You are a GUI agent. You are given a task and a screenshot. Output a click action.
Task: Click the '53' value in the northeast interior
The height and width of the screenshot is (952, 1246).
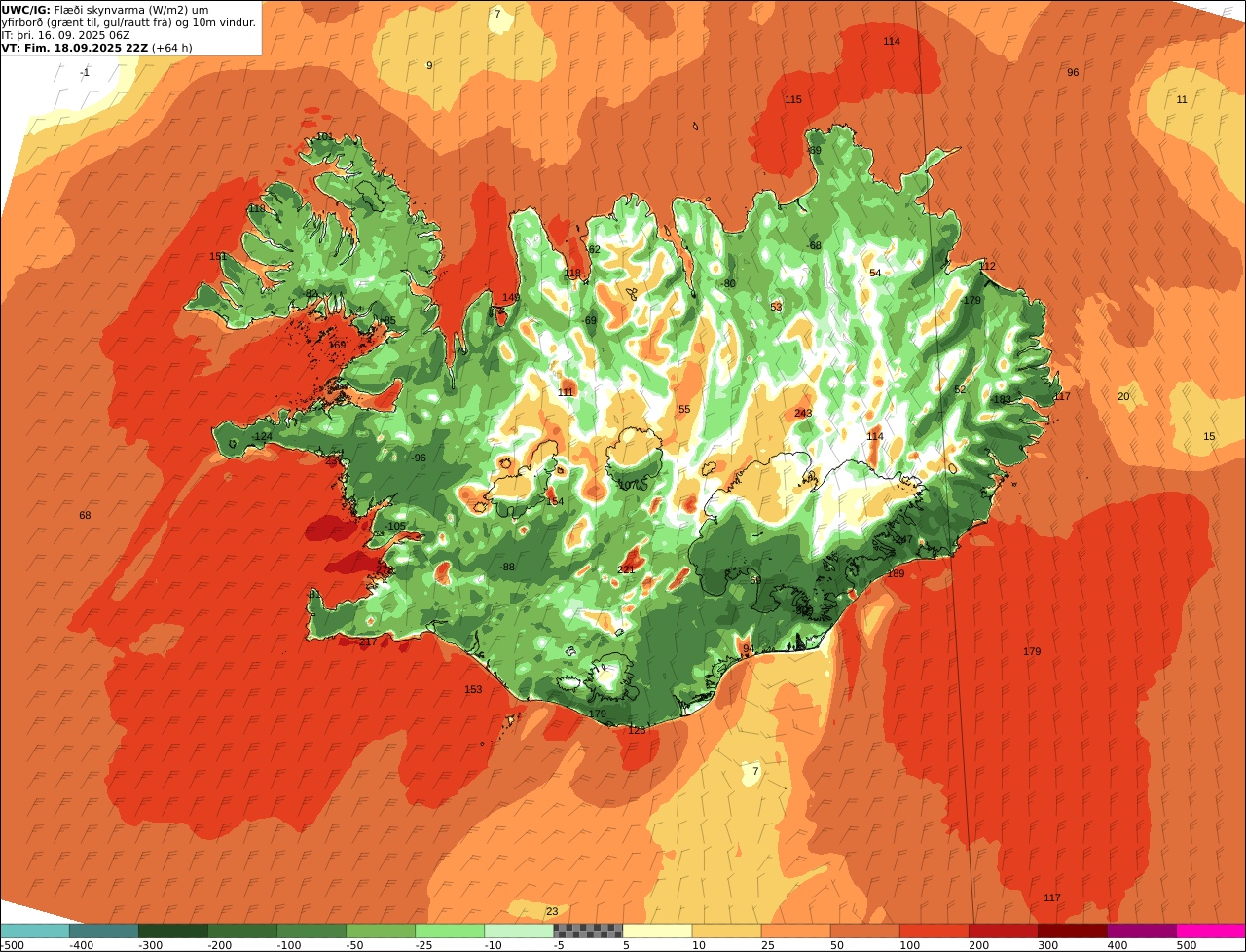pos(776,308)
